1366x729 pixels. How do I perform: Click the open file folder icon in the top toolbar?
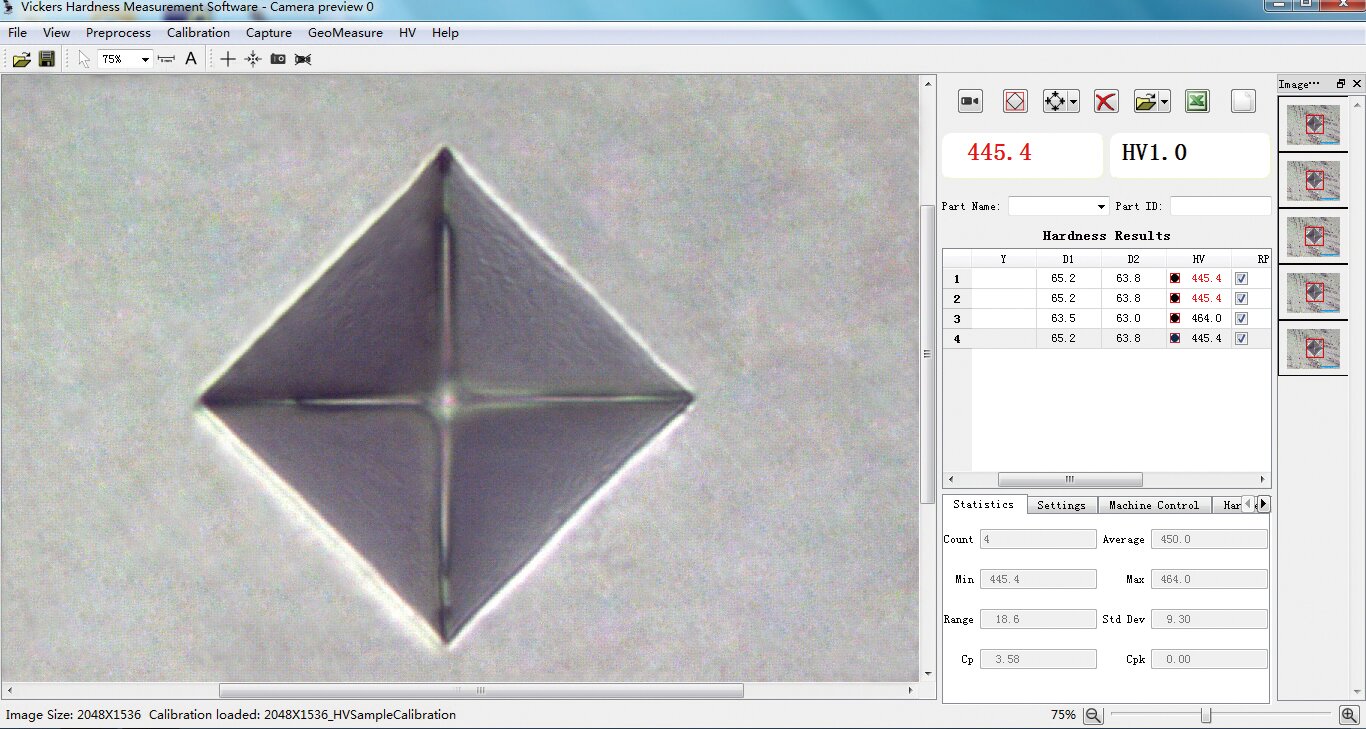point(21,59)
